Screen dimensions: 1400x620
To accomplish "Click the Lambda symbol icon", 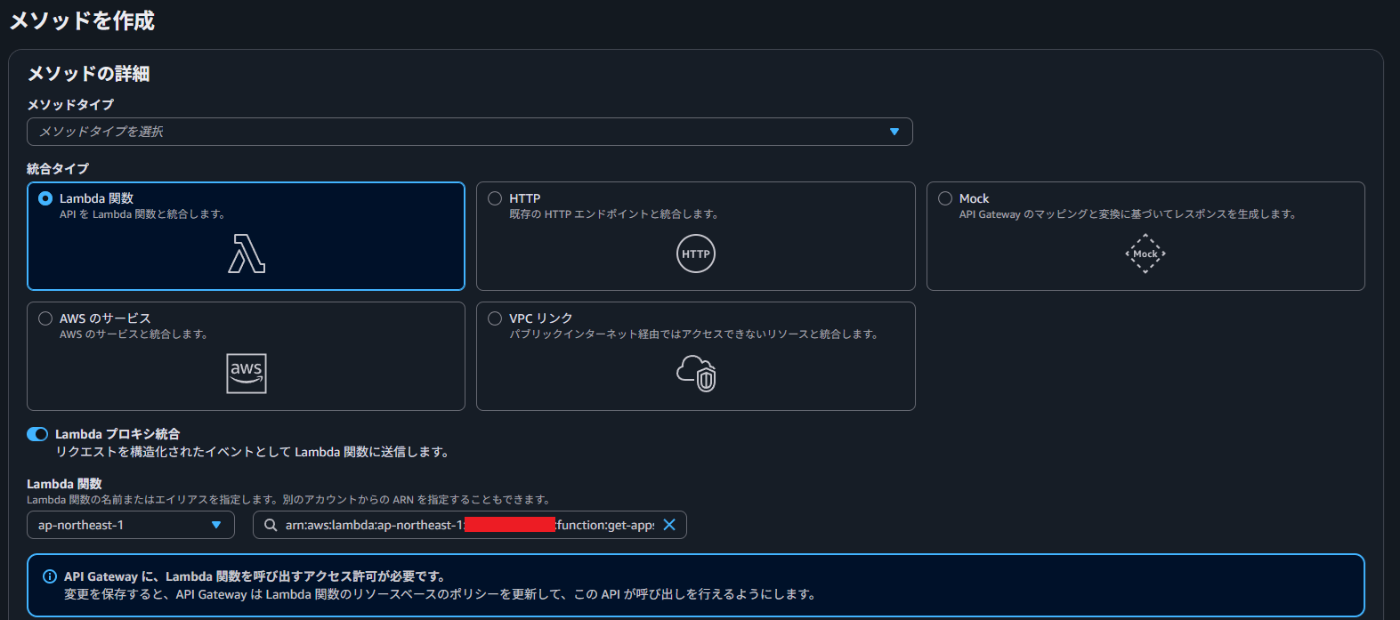I will coord(246,254).
